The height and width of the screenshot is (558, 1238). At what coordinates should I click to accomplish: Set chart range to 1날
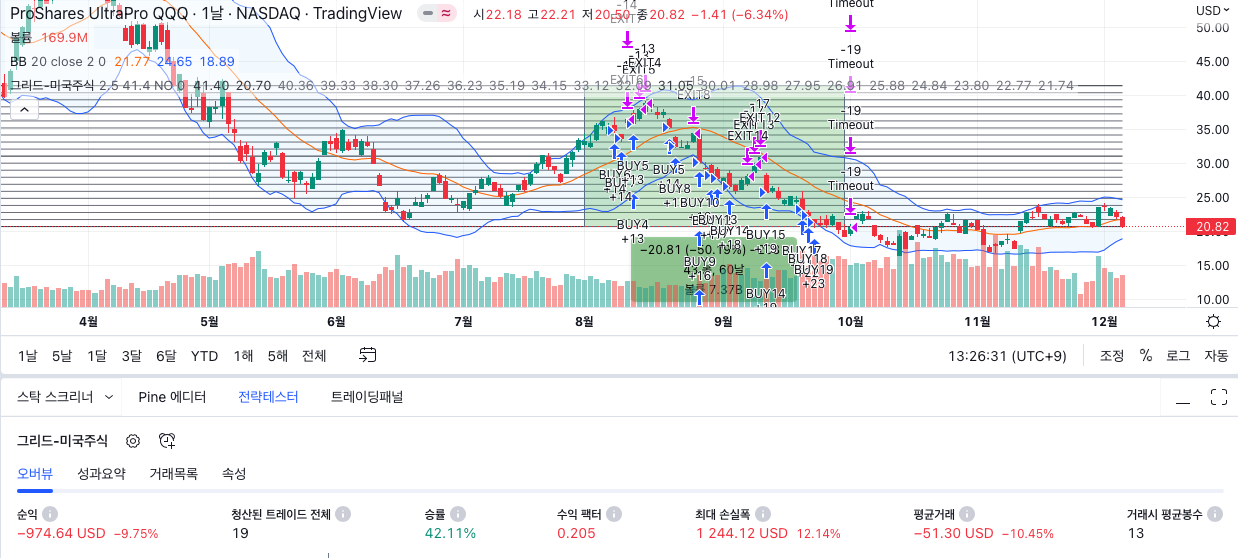(28, 356)
